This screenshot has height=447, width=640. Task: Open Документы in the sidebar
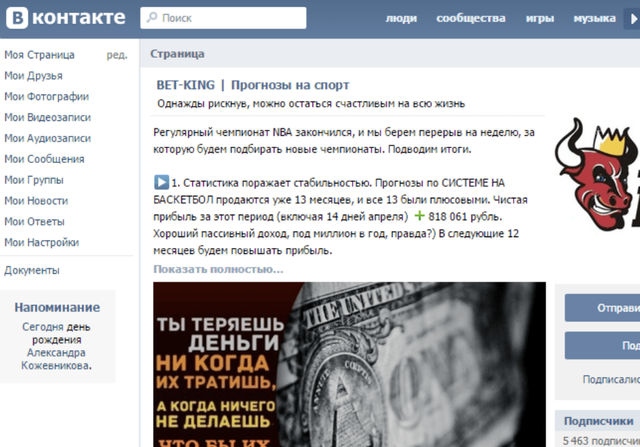[32, 270]
